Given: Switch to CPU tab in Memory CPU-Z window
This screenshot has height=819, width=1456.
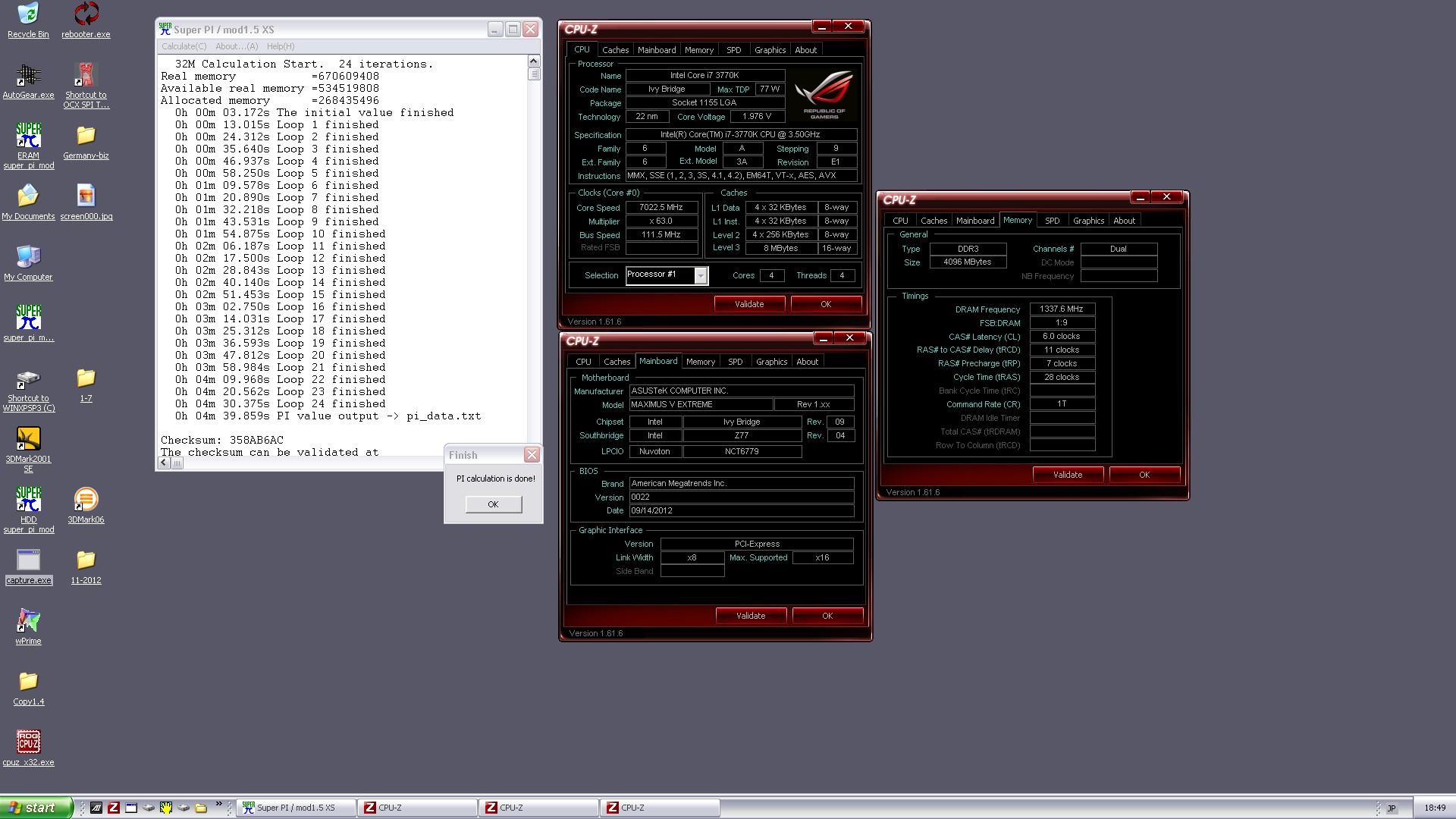Looking at the screenshot, I should [x=900, y=221].
